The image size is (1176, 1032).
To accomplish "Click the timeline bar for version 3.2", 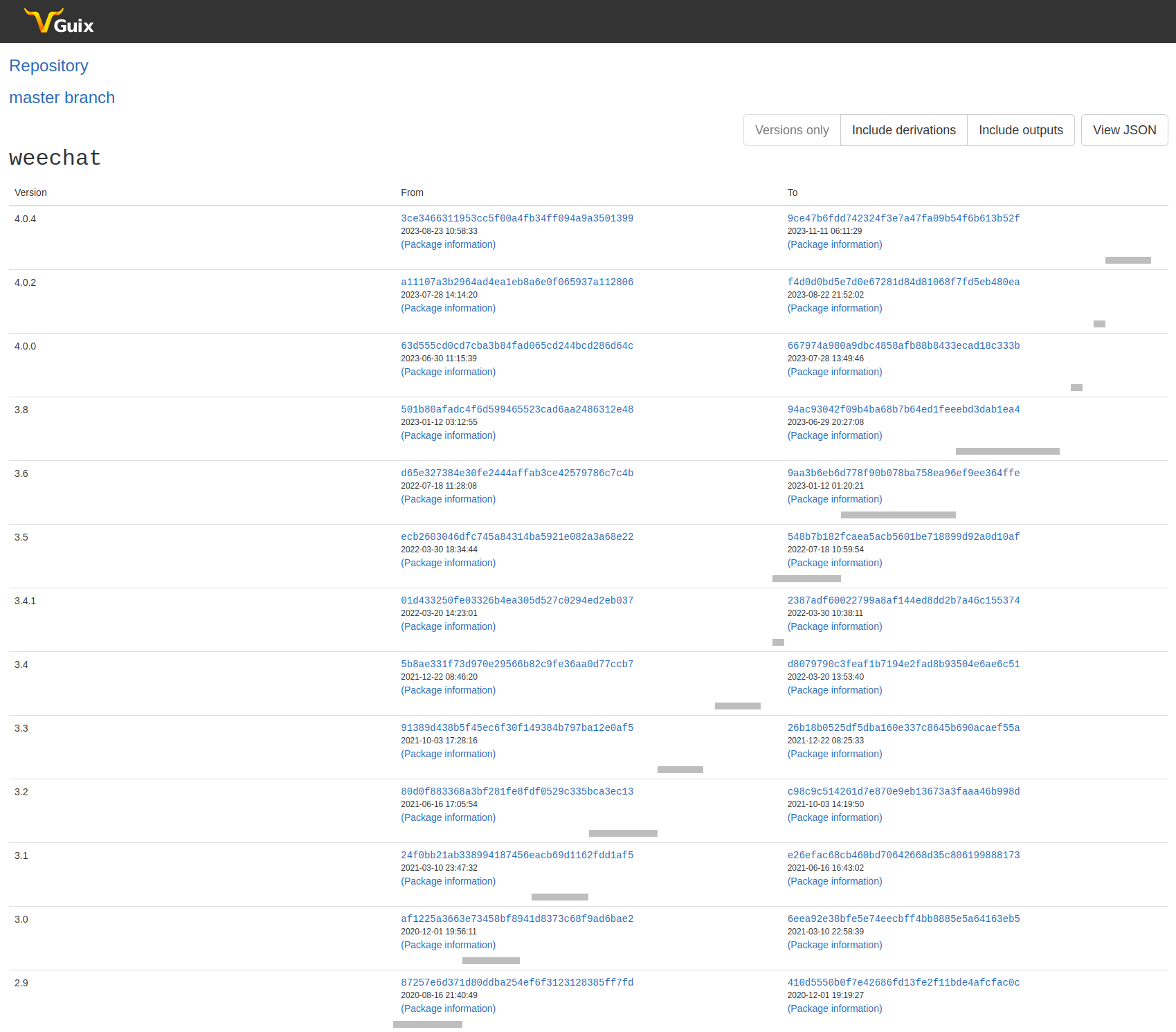I will (x=623, y=833).
